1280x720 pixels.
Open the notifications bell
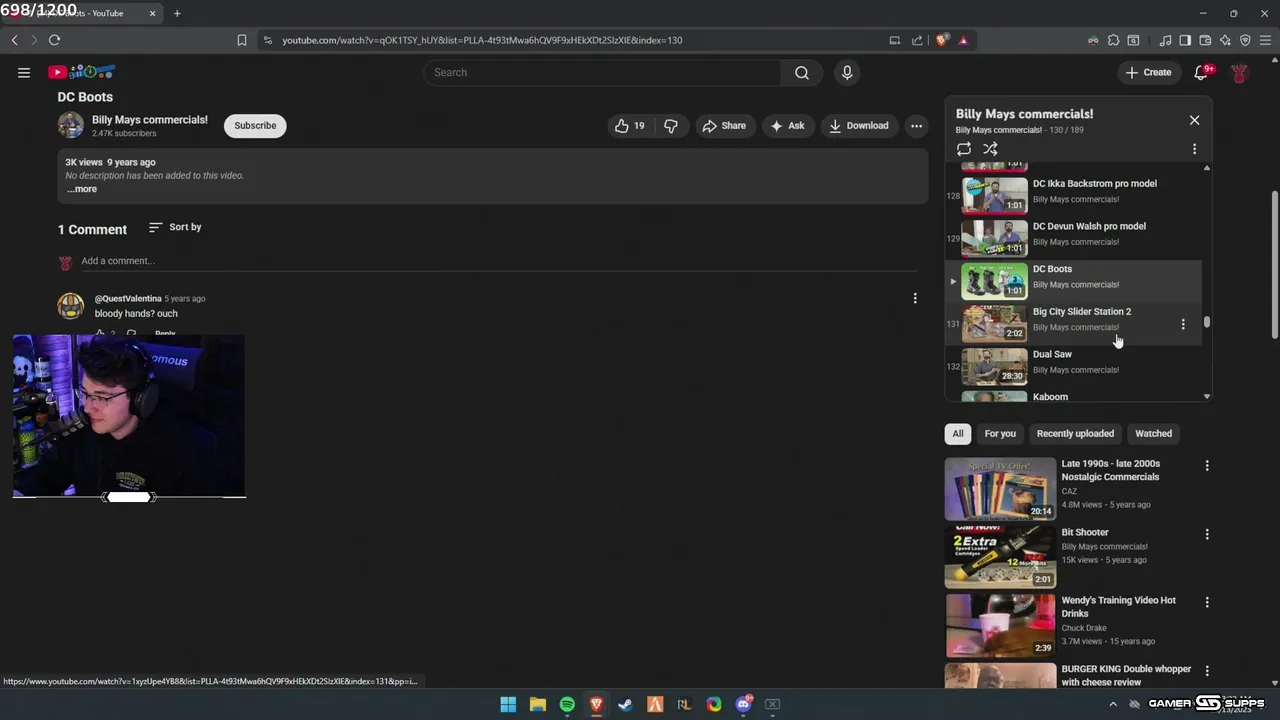click(1203, 72)
